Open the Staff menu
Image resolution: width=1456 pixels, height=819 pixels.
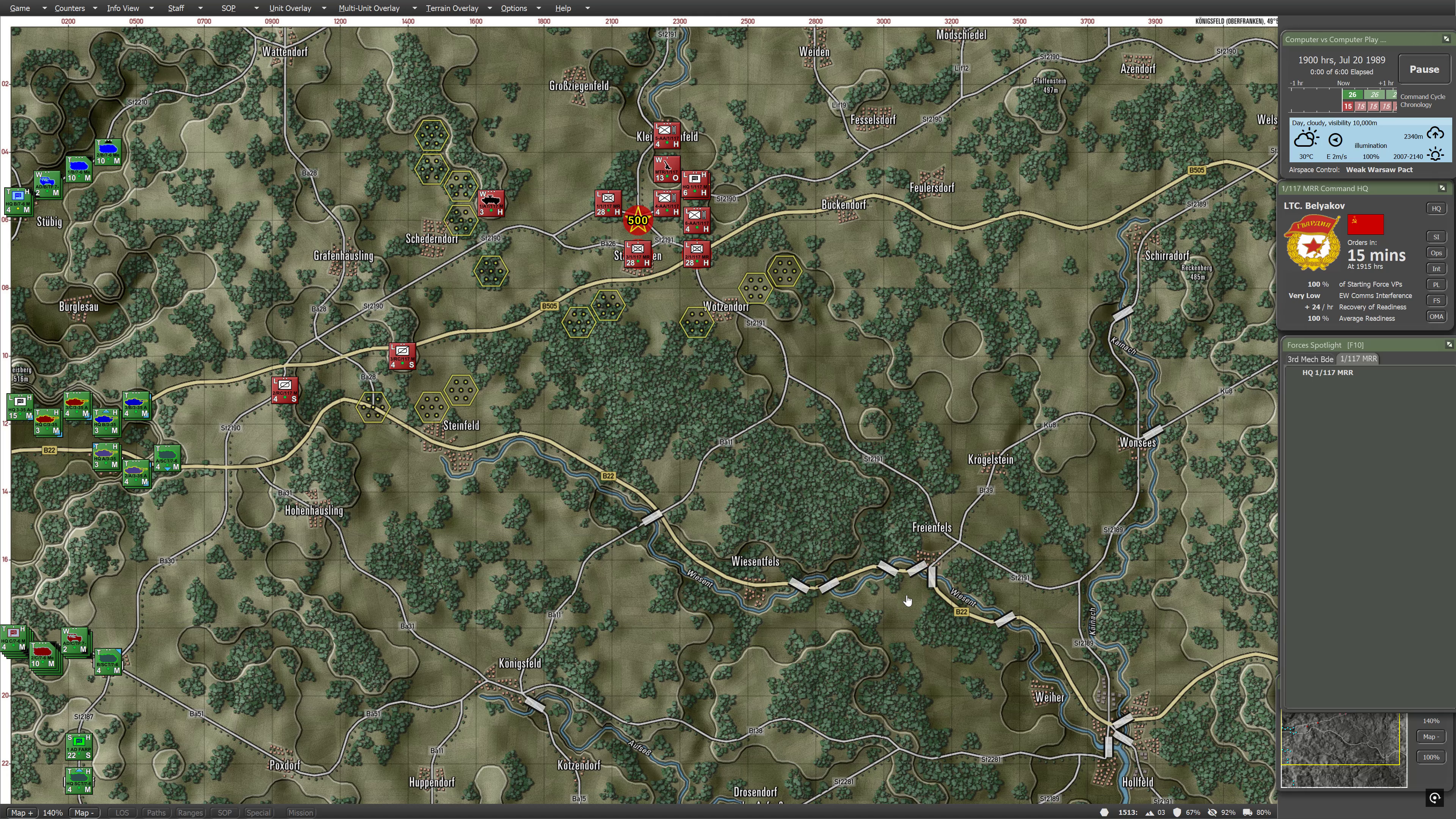pyautogui.click(x=176, y=8)
